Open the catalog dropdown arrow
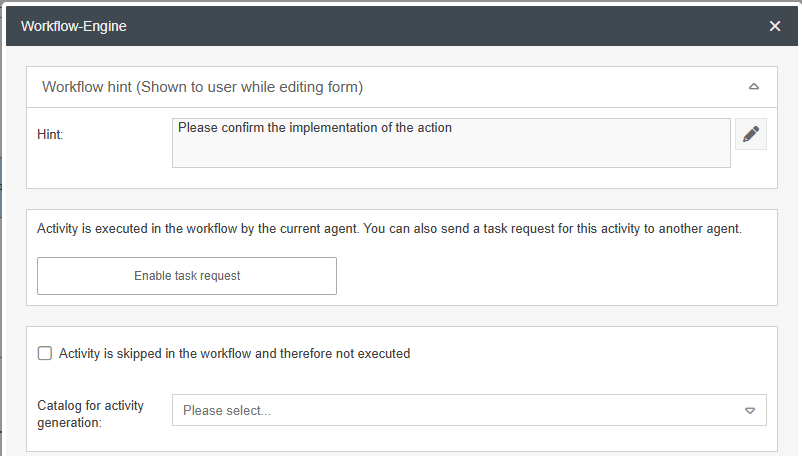The image size is (802, 456). pyautogui.click(x=750, y=410)
